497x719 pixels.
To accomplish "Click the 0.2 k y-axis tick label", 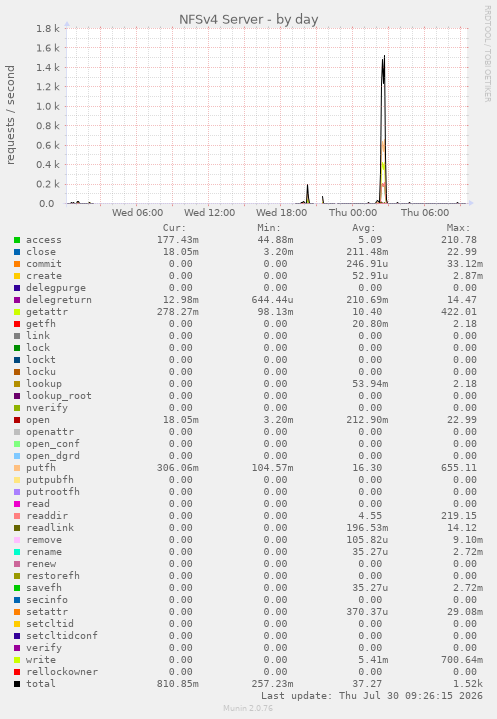I will [48, 184].
